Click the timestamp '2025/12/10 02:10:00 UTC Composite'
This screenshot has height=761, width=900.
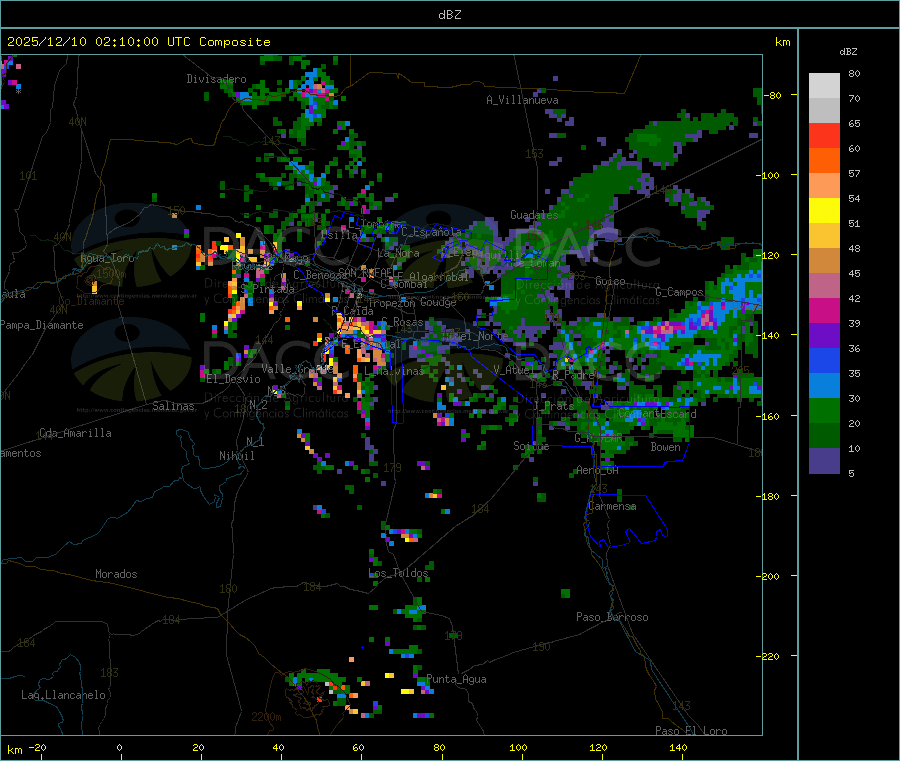click(x=138, y=42)
